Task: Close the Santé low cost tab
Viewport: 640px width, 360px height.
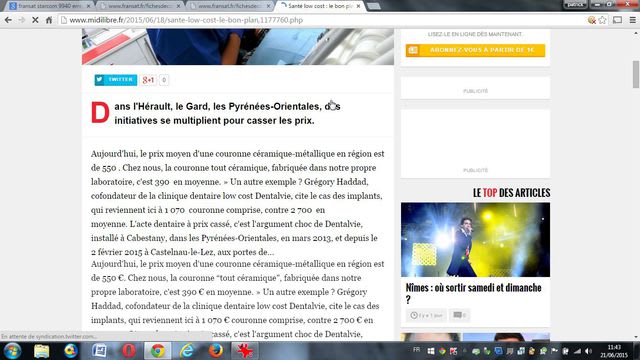Action: 358,6
